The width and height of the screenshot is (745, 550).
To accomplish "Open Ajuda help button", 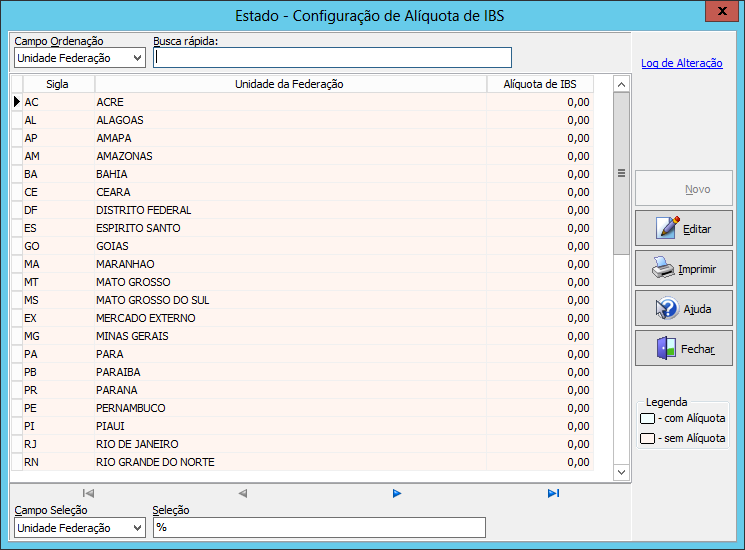I will coord(683,309).
